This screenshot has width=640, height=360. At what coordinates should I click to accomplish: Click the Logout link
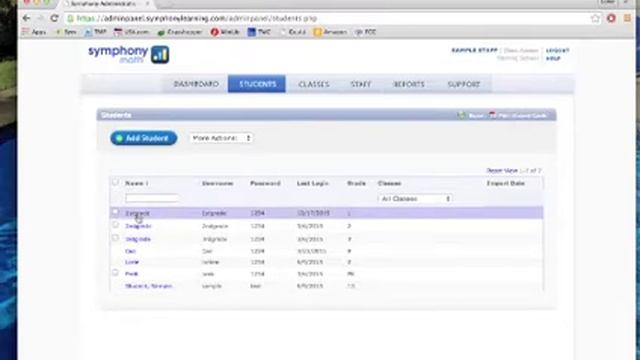557,51
